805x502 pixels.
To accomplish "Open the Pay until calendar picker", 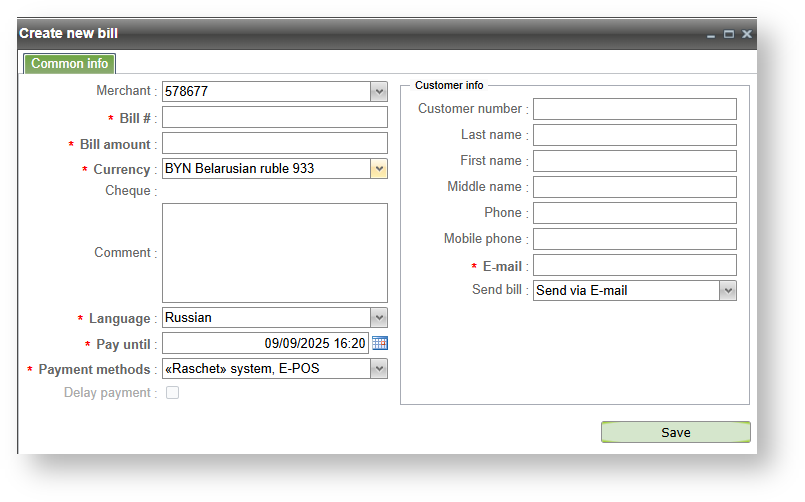I will [x=380, y=343].
